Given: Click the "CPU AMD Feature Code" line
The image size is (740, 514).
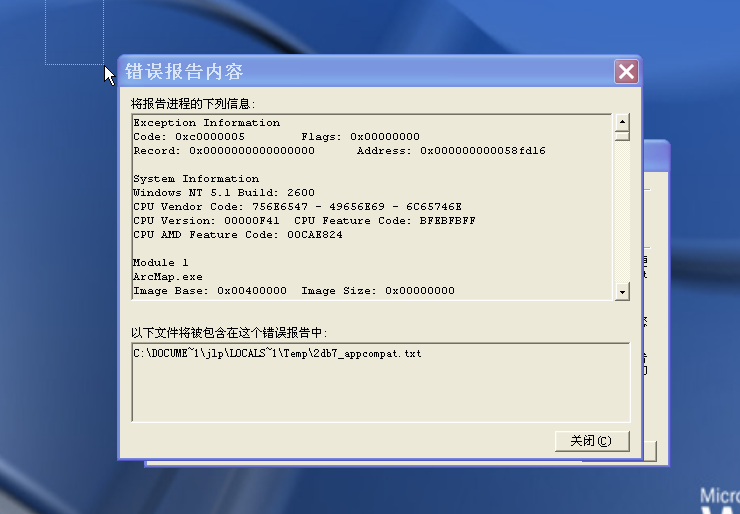Looking at the screenshot, I should pyautogui.click(x=238, y=235).
